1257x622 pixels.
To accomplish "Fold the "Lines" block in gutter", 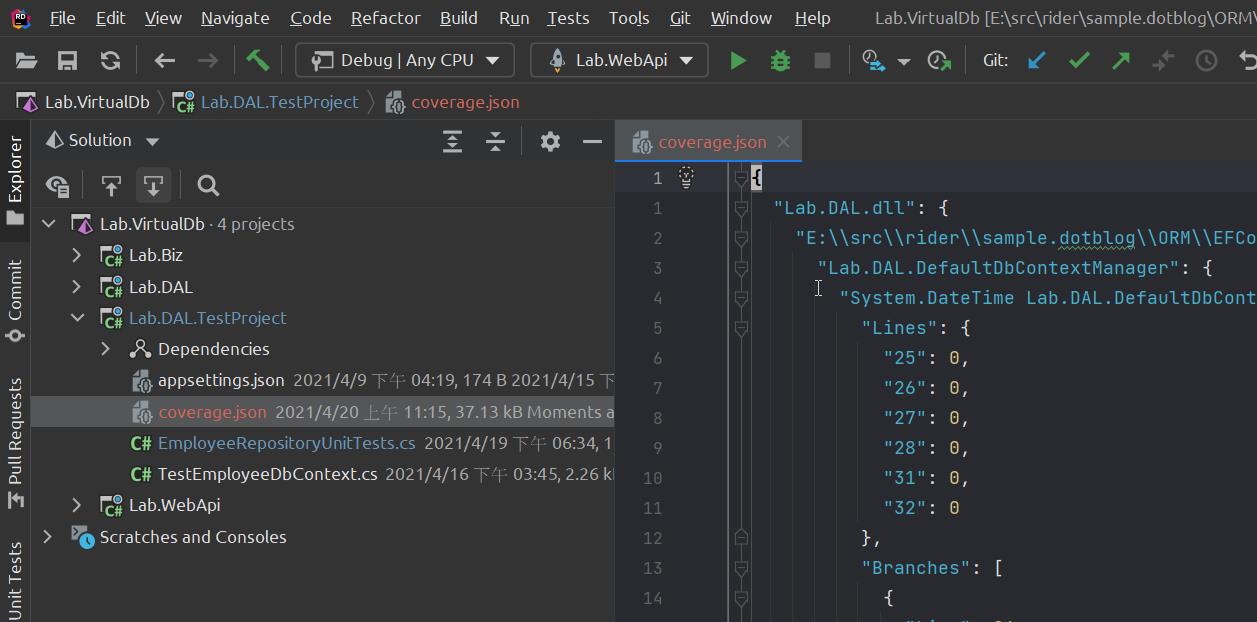I will point(741,328).
